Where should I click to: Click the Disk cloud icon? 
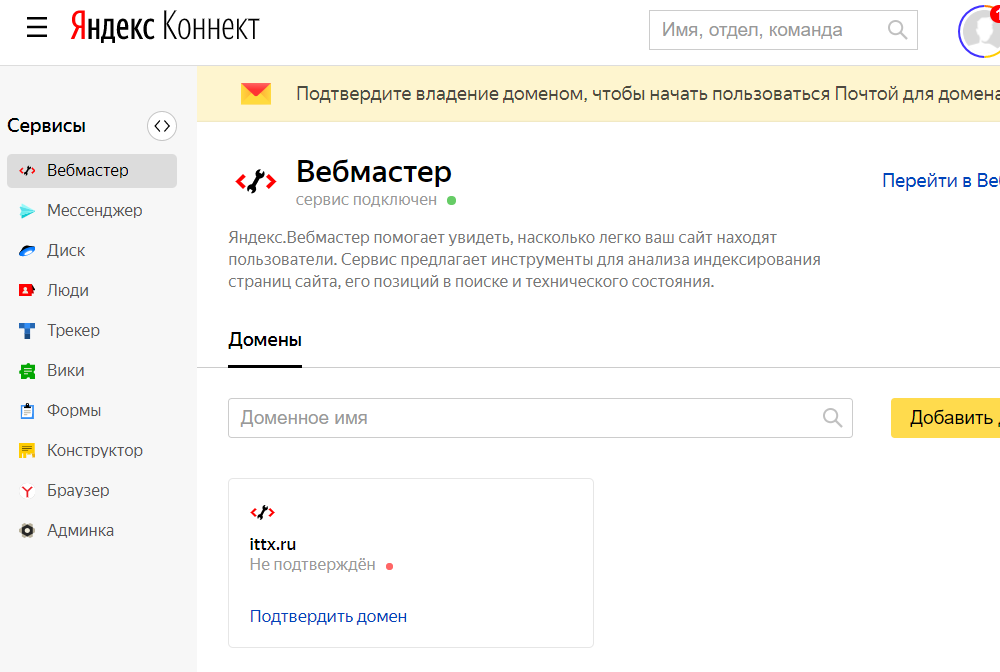point(28,251)
